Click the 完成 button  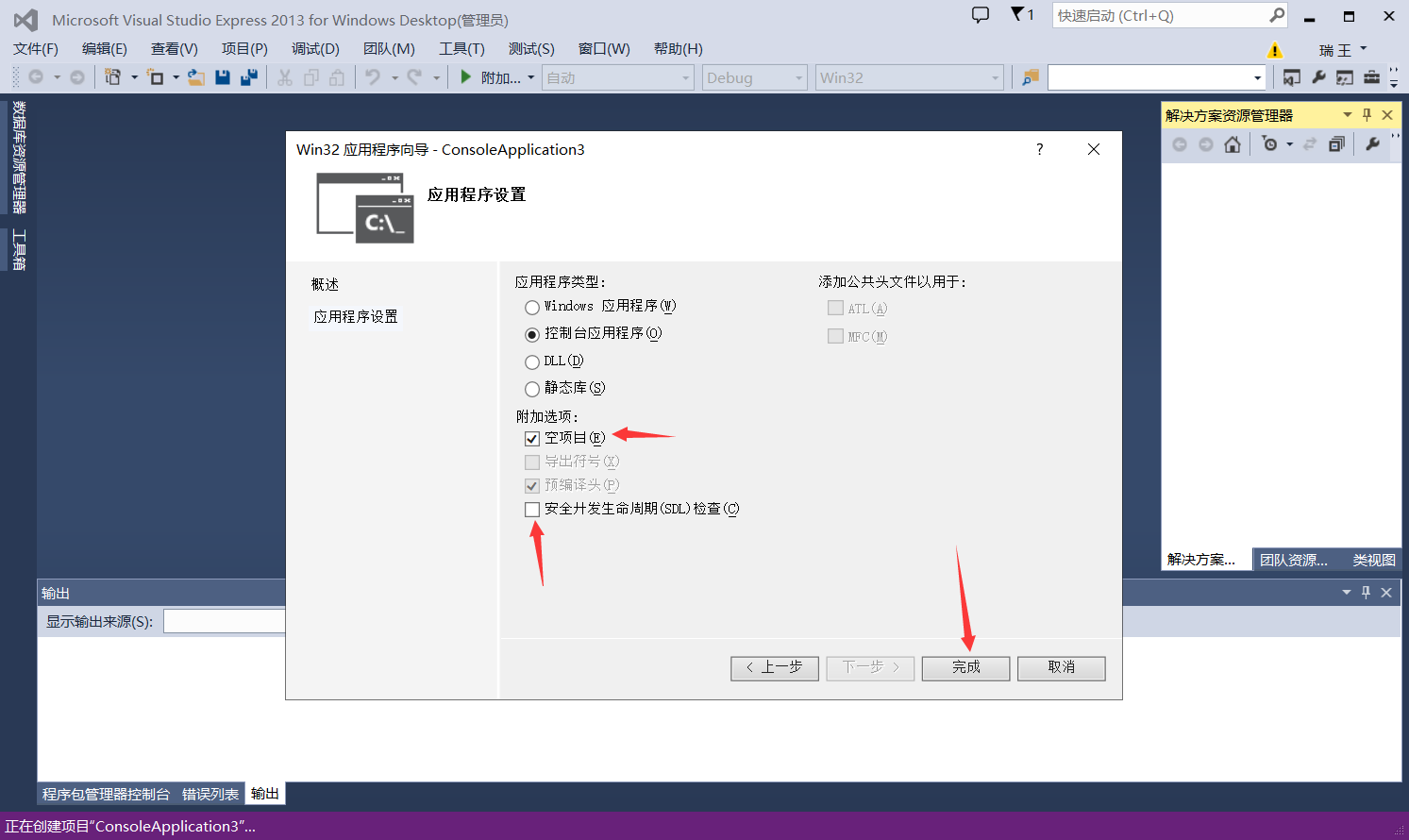pos(966,667)
